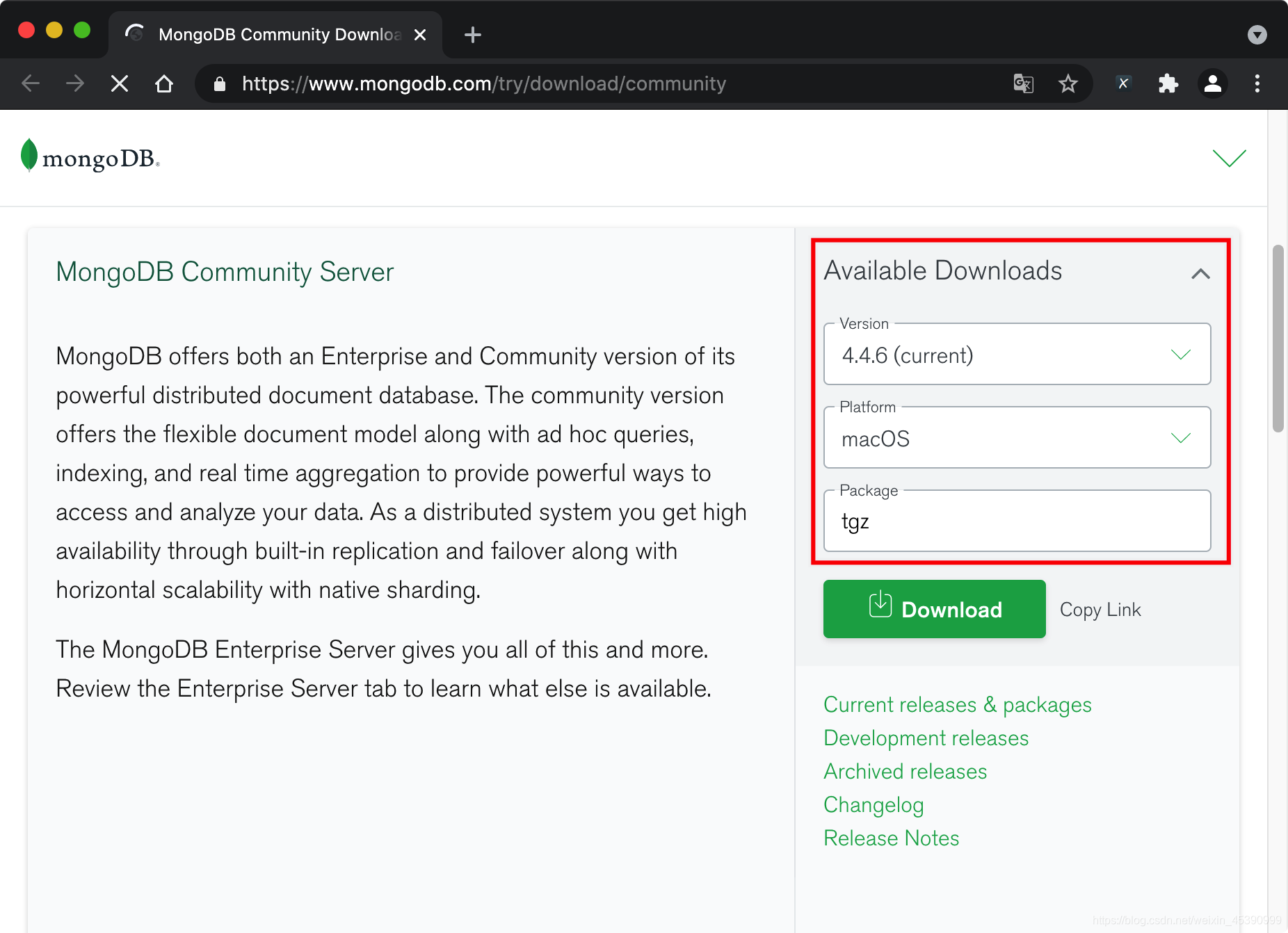
Task: Click the site security padlock icon
Action: 220,83
